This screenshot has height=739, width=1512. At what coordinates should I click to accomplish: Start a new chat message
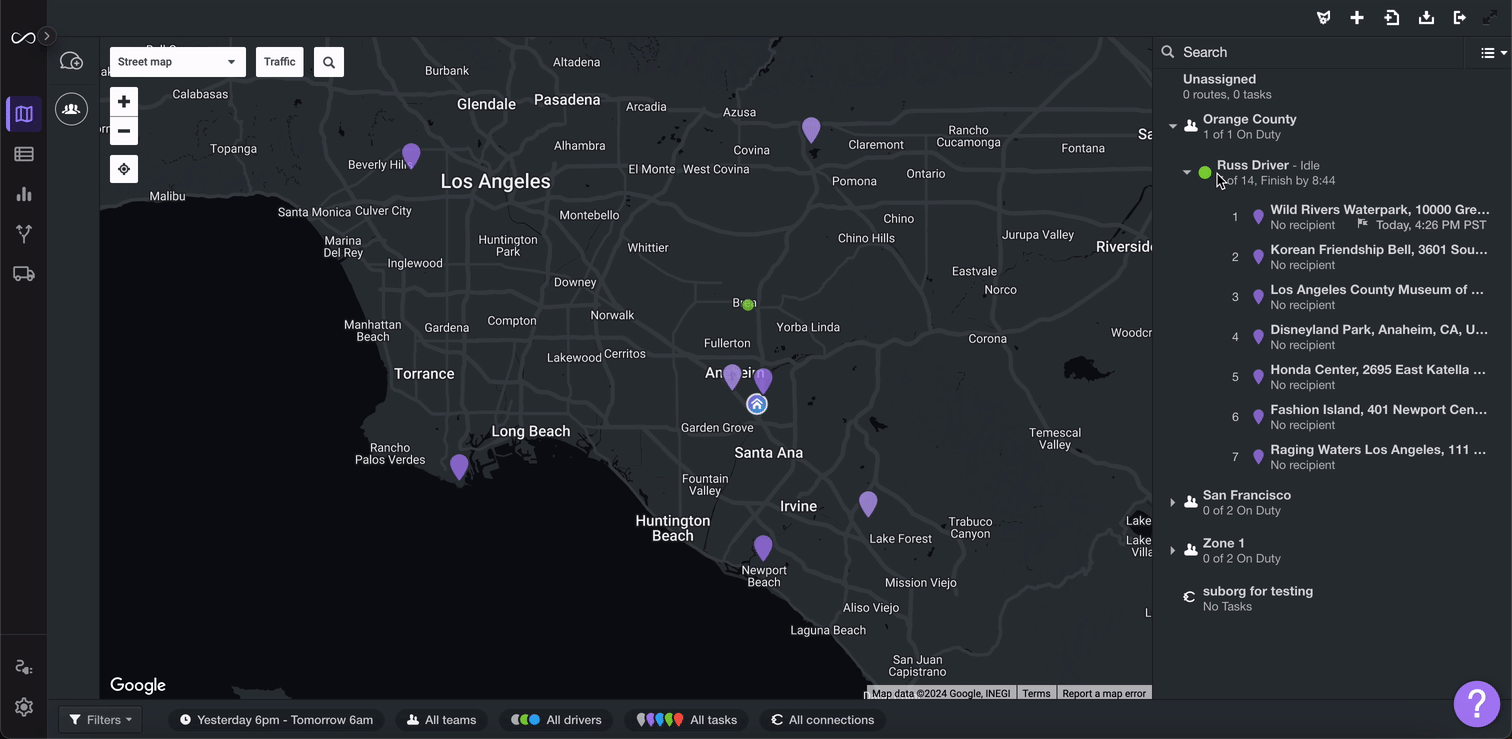71,62
